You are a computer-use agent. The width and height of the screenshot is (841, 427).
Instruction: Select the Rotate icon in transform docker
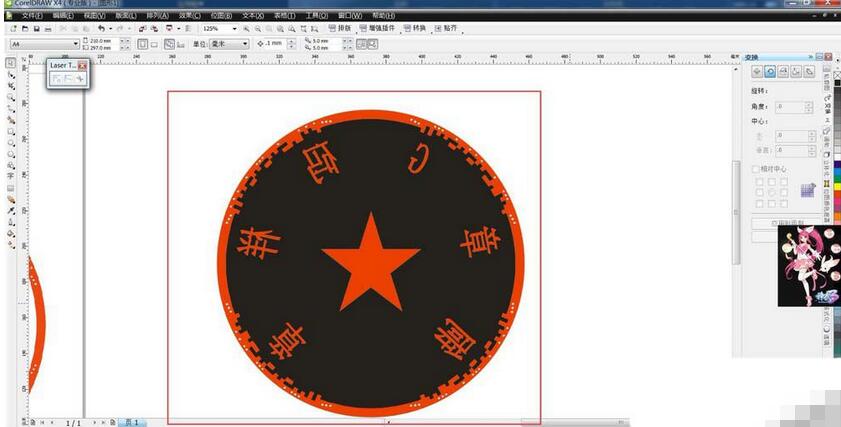point(770,72)
